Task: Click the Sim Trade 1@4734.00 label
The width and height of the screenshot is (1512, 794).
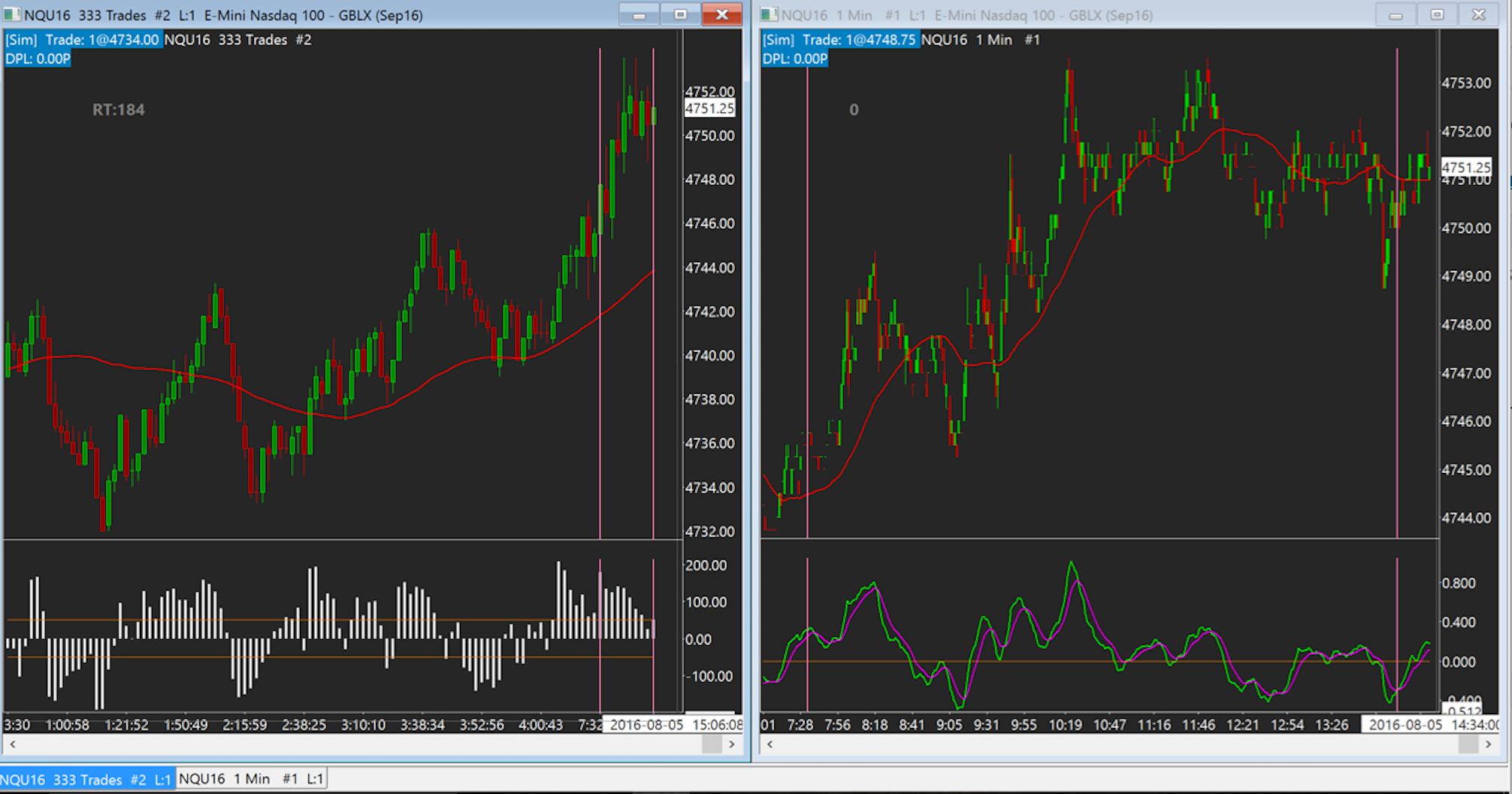Action: point(83,40)
